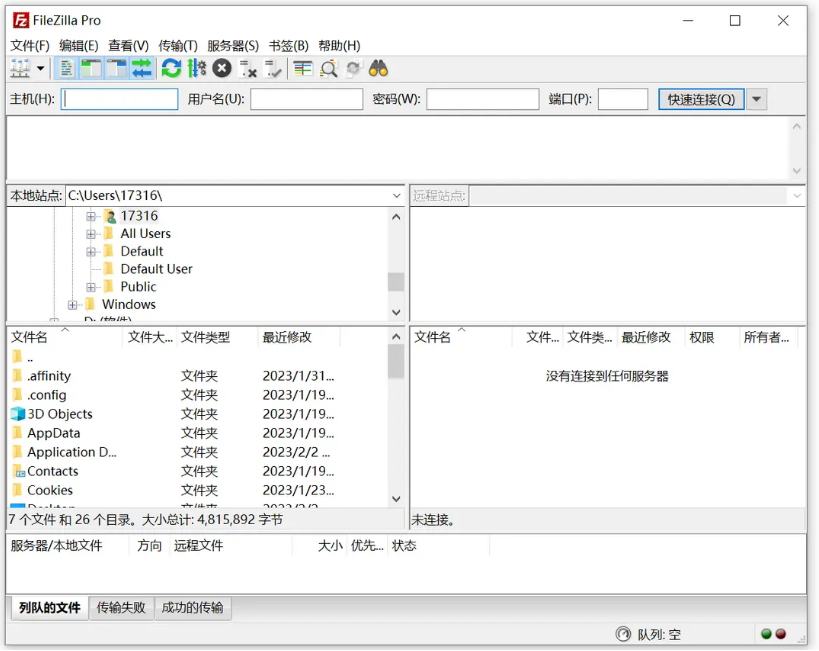Cancel the current operation via toolbar

[x=222, y=68]
